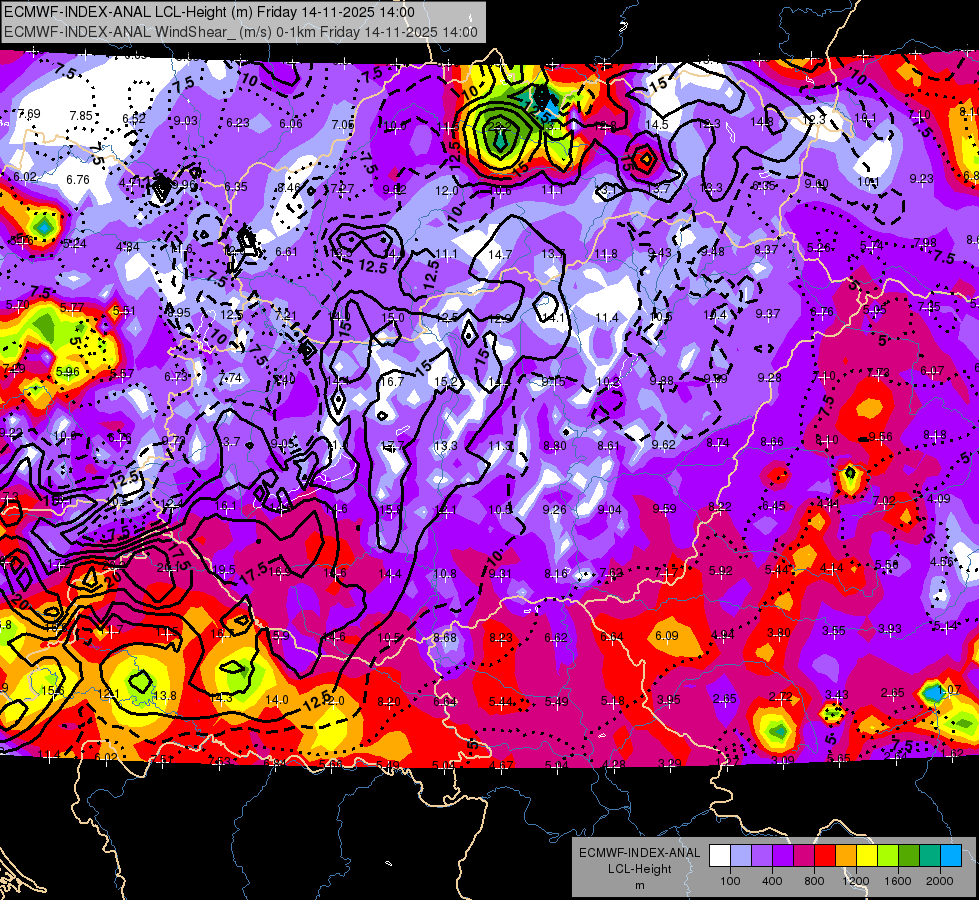Click the 6.09 shear value label
979x900 pixels.
(667, 636)
